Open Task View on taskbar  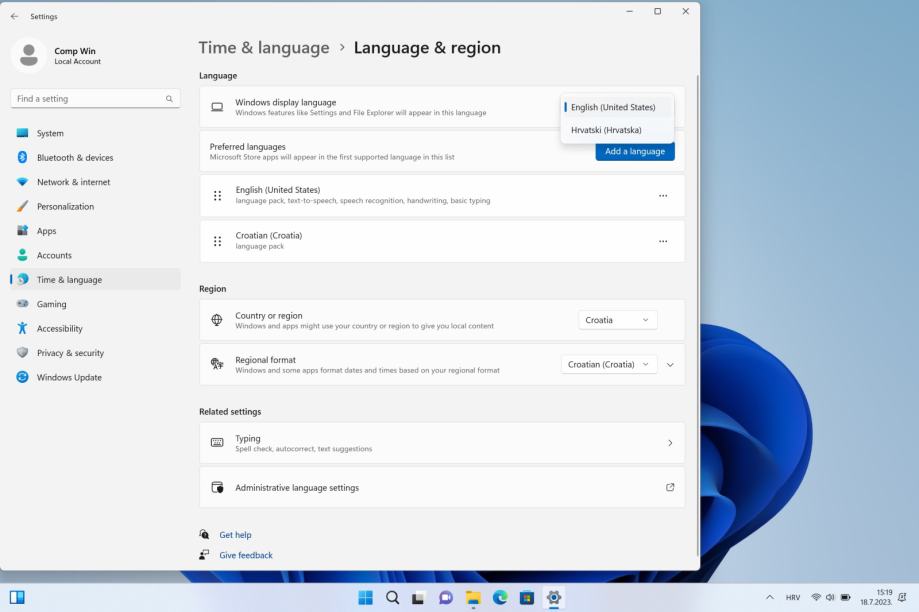[418, 598]
